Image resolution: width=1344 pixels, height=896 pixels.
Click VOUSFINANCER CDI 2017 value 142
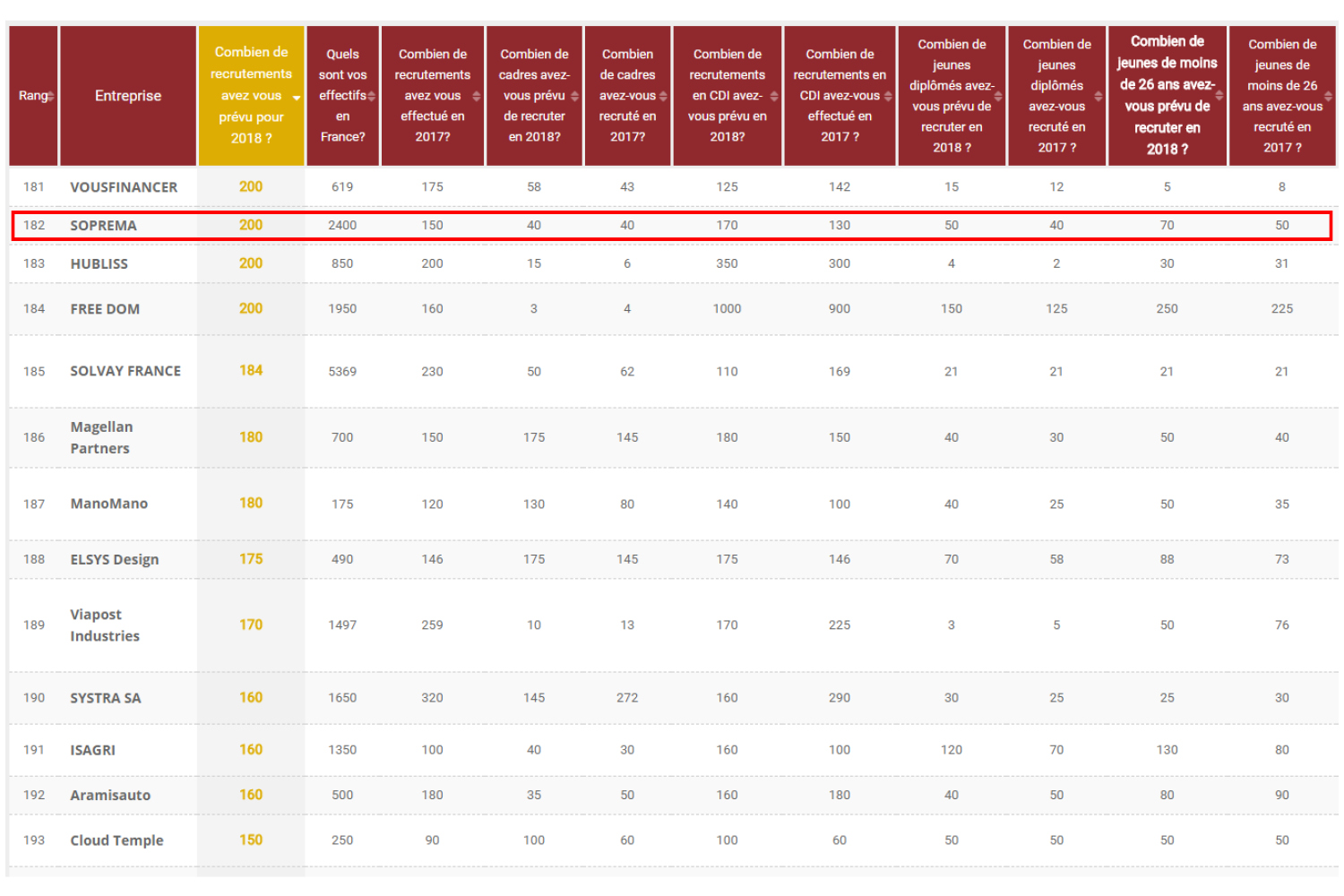tap(840, 187)
